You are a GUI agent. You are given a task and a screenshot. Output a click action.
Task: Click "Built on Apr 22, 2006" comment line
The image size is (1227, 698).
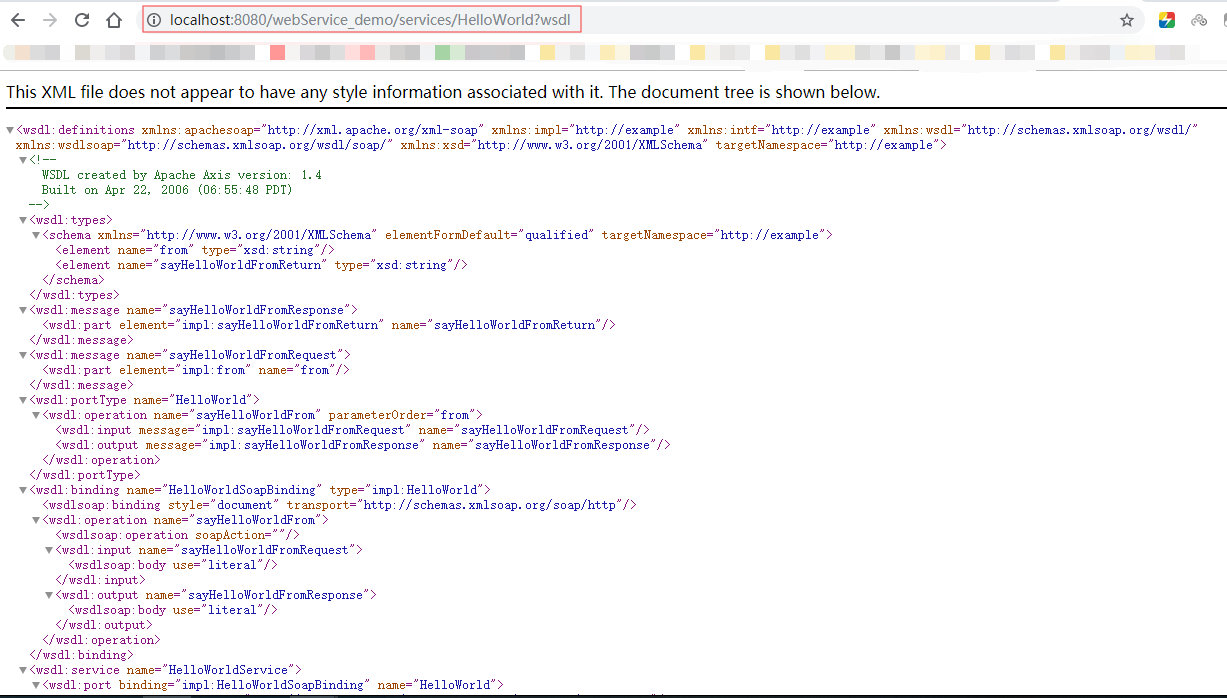(x=167, y=190)
